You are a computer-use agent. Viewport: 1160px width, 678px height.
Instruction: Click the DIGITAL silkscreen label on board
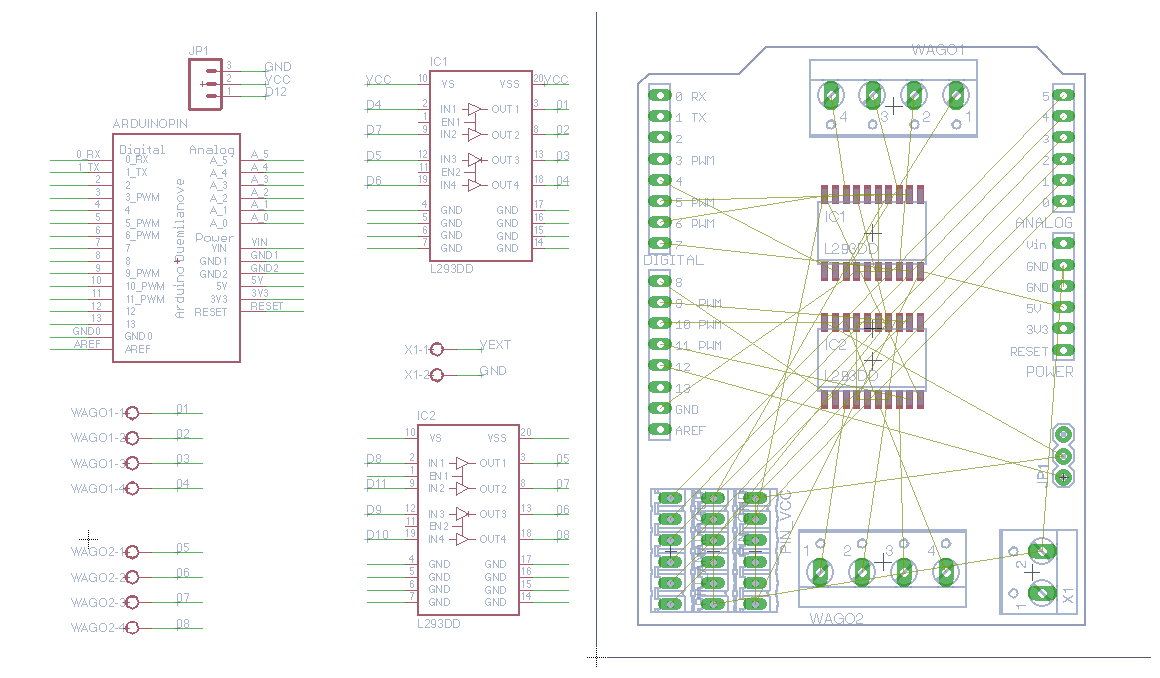click(x=673, y=261)
